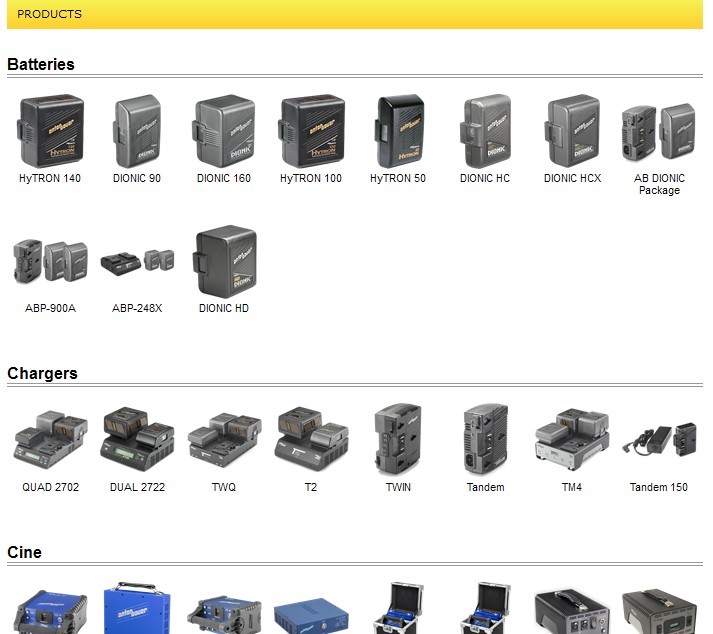Open the blue anton bauer box Cine product
Viewport: 713px width, 634px height.
[137, 608]
